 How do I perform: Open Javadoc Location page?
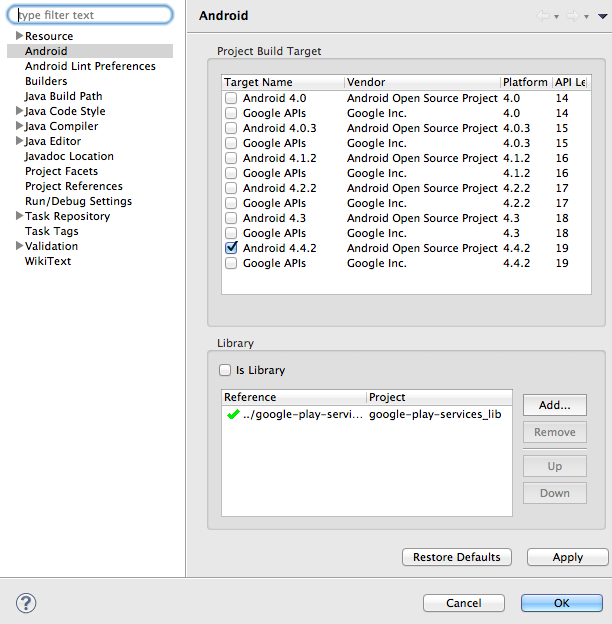(x=69, y=156)
